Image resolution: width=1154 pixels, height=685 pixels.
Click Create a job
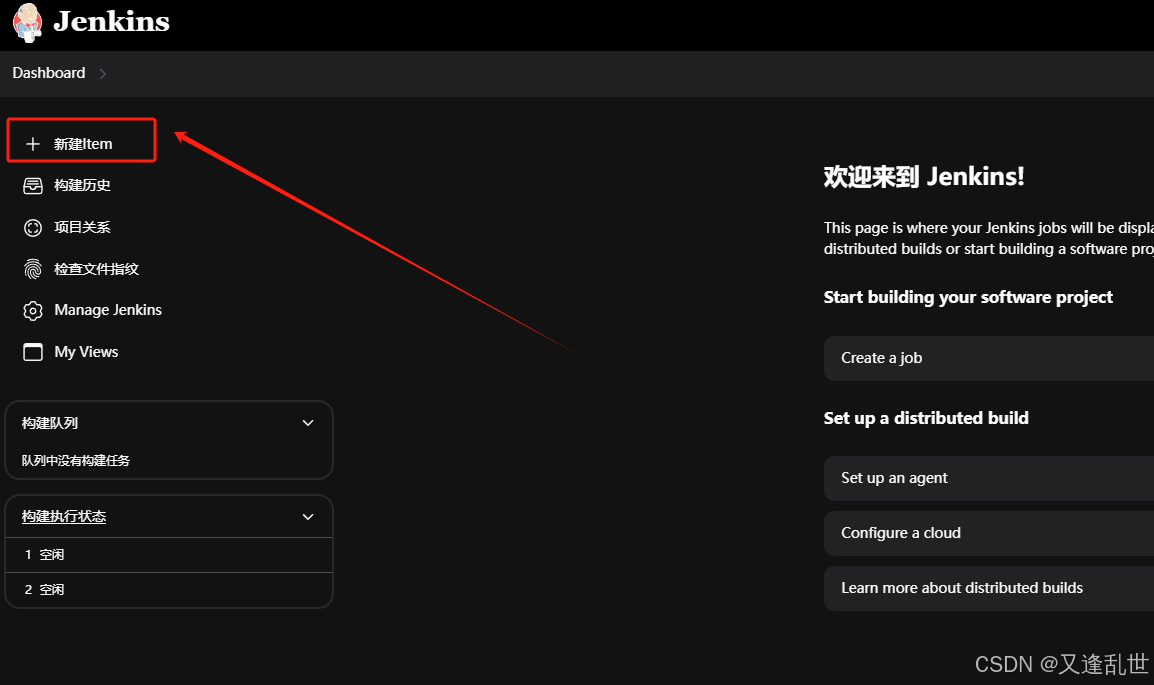click(988, 358)
